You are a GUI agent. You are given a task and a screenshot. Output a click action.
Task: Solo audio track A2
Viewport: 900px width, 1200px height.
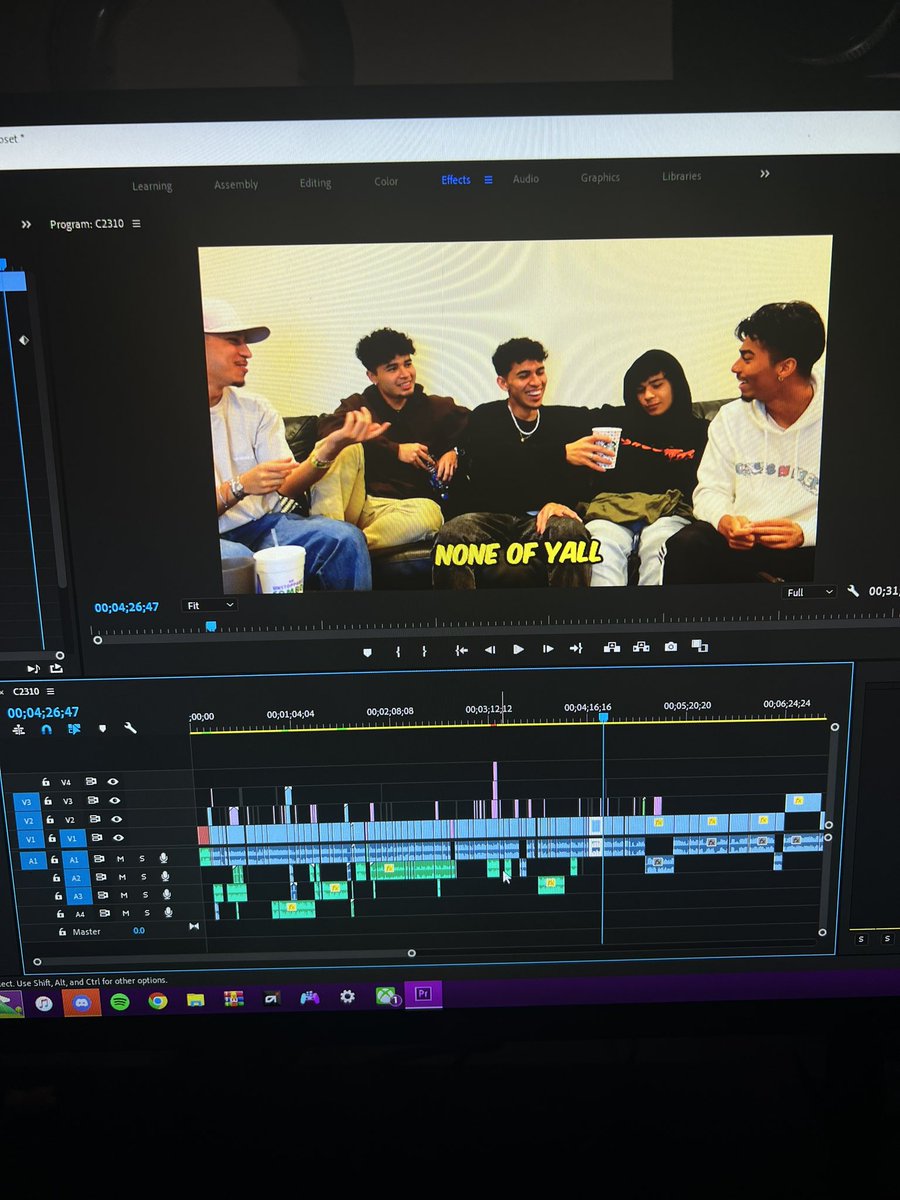[143, 876]
